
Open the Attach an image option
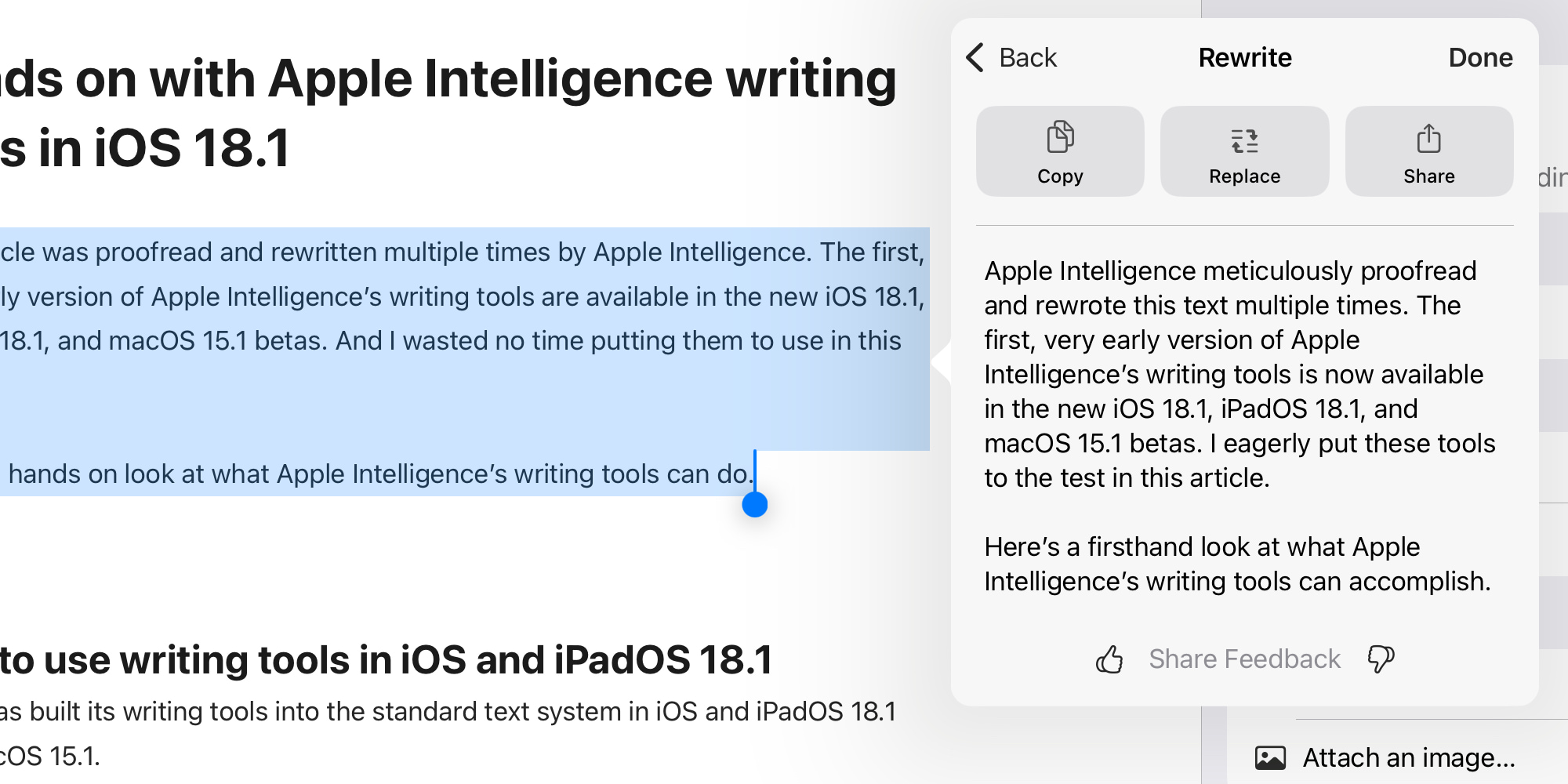(x=1407, y=757)
